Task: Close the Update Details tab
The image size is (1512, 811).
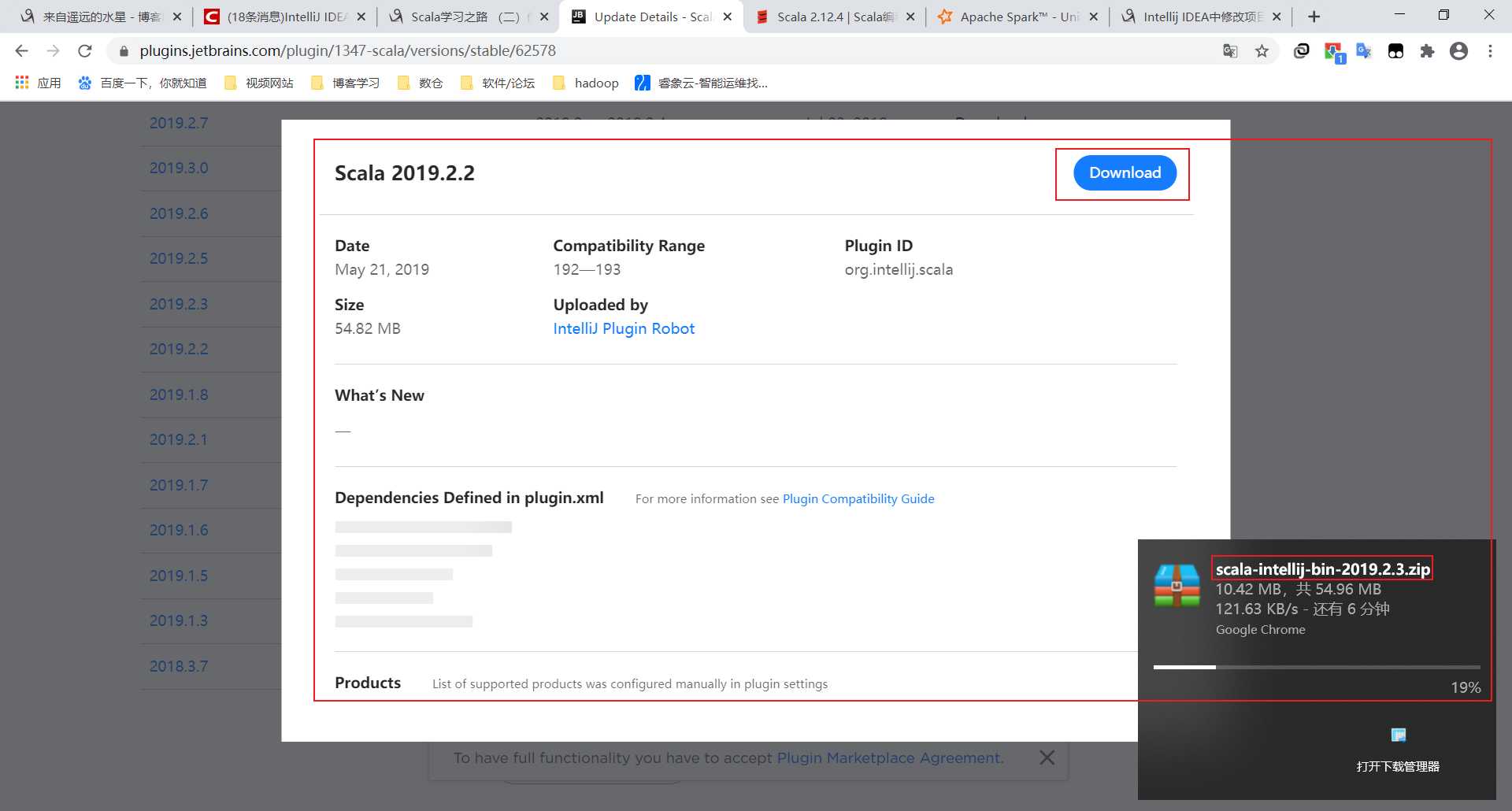Action: (x=727, y=17)
